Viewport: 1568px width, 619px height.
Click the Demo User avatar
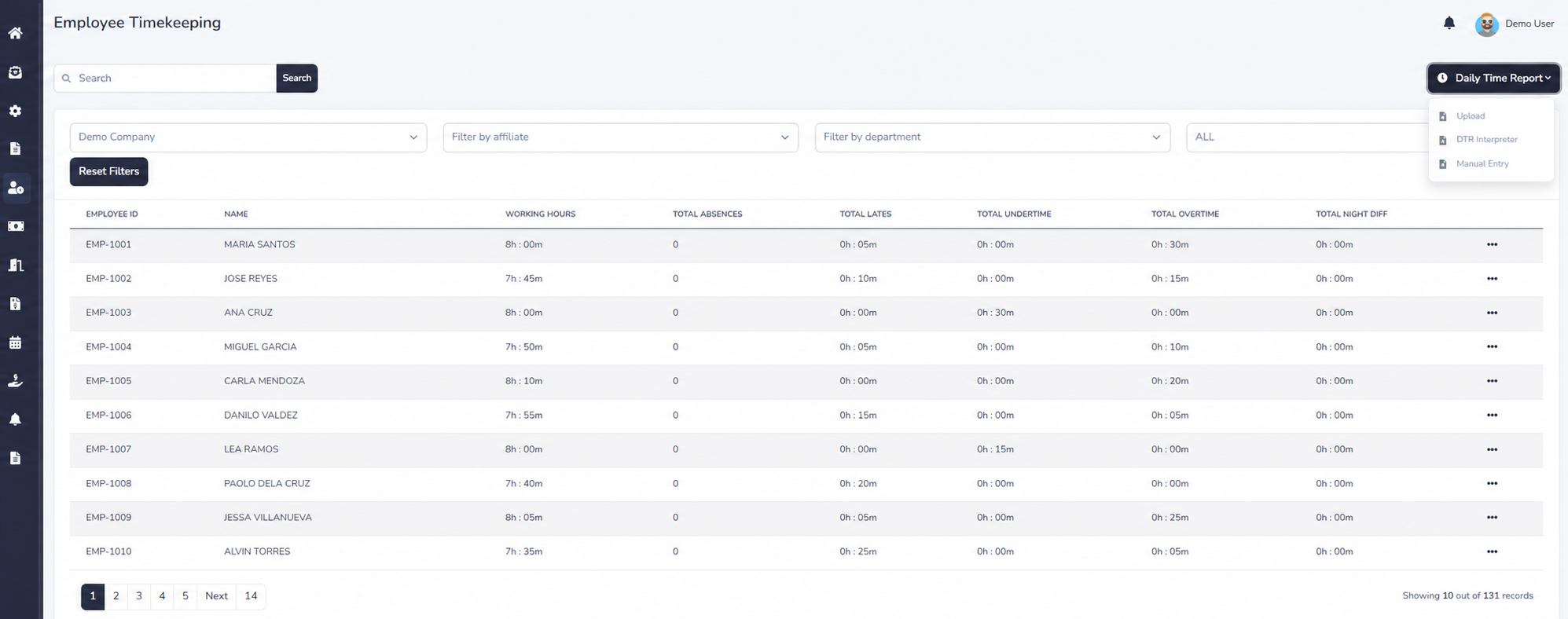1486,24
